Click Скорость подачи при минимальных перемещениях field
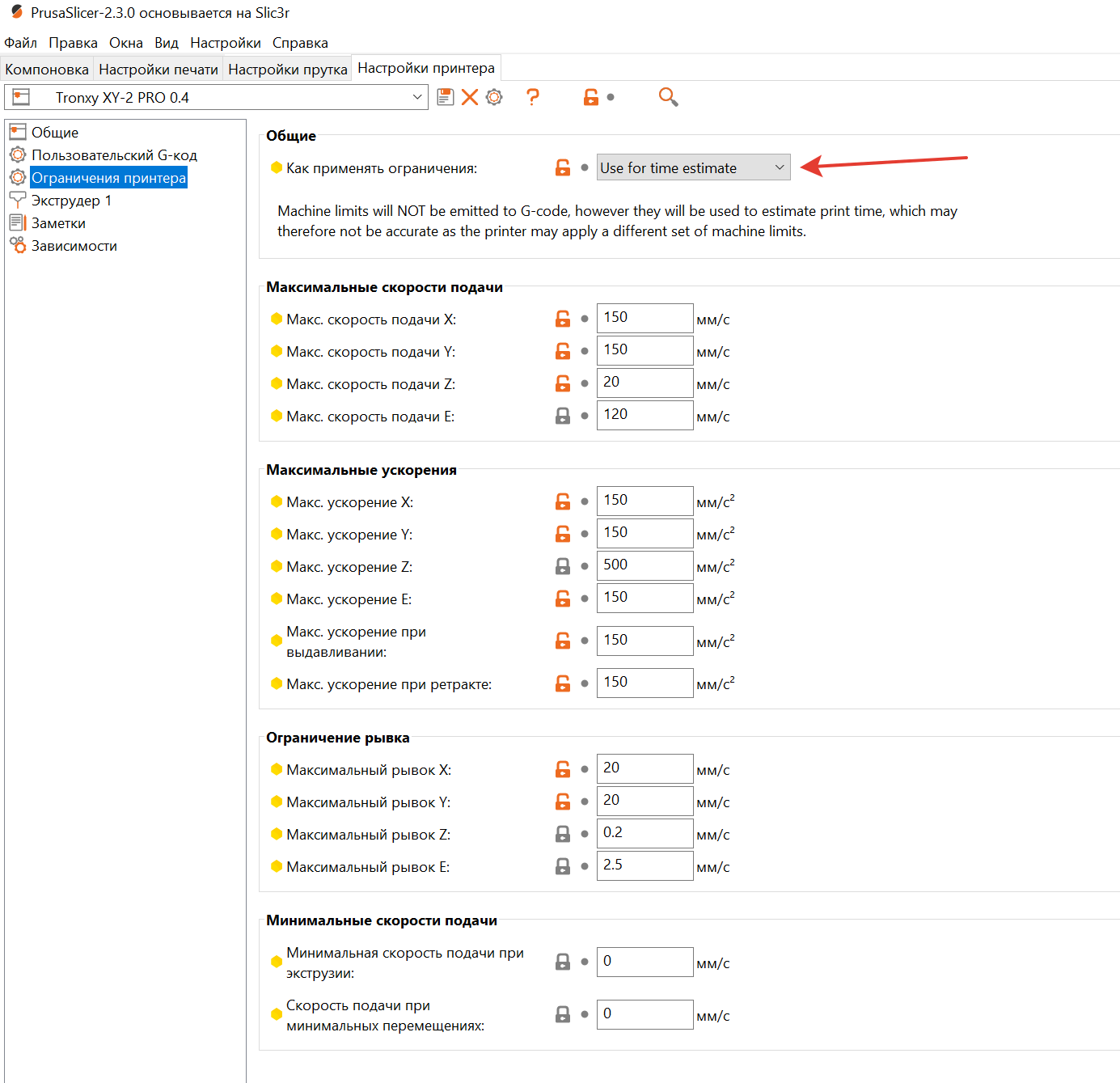1120x1083 pixels. (645, 1014)
